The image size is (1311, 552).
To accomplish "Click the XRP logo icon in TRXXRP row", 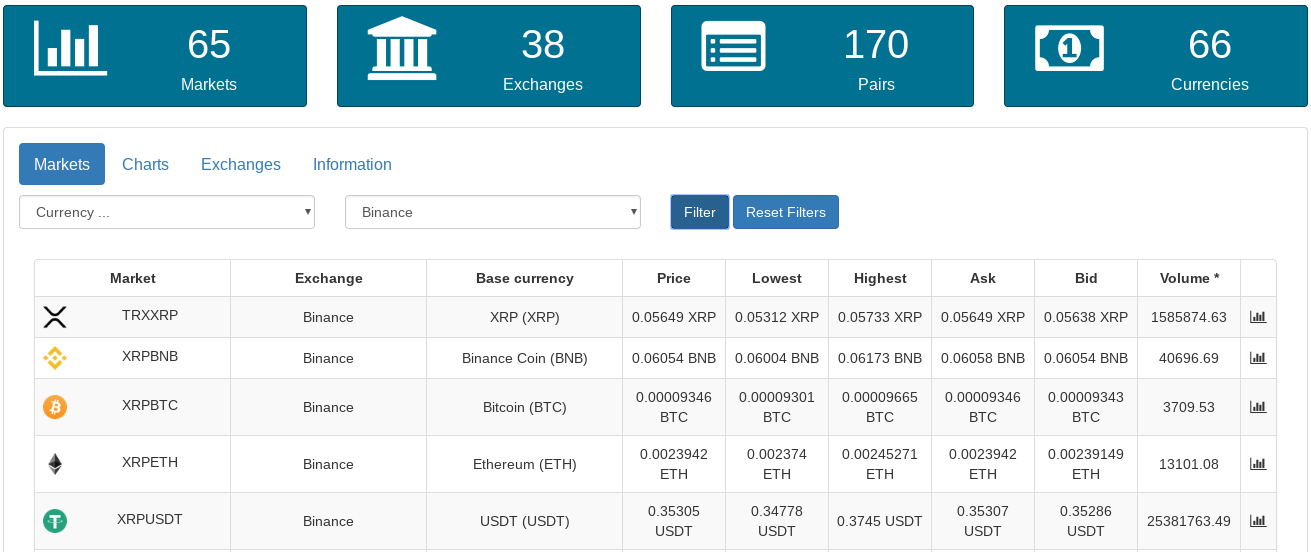I will [54, 317].
